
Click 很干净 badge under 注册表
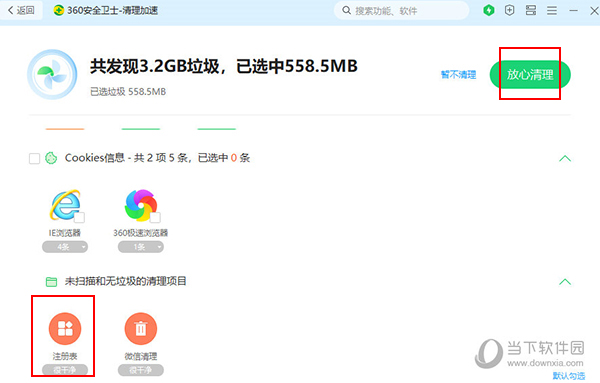[x=65, y=370]
